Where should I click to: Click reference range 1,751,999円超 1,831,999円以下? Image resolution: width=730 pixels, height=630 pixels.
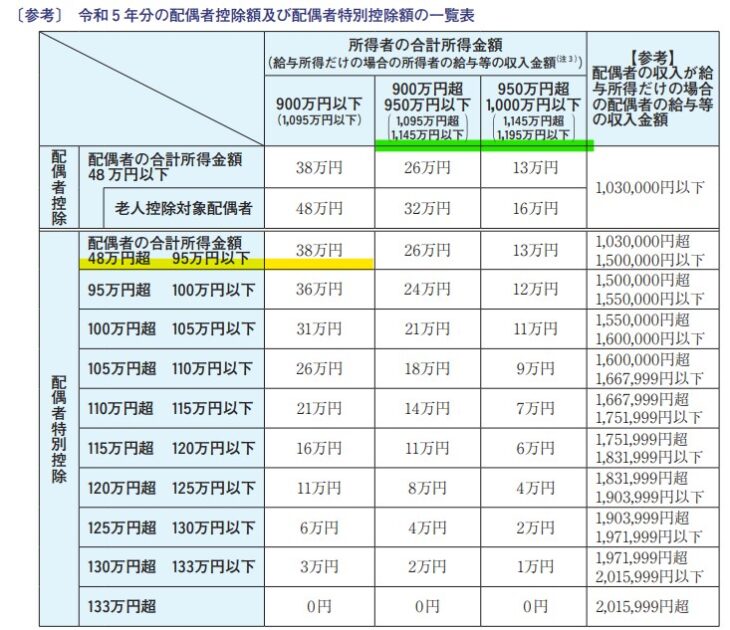coord(650,448)
